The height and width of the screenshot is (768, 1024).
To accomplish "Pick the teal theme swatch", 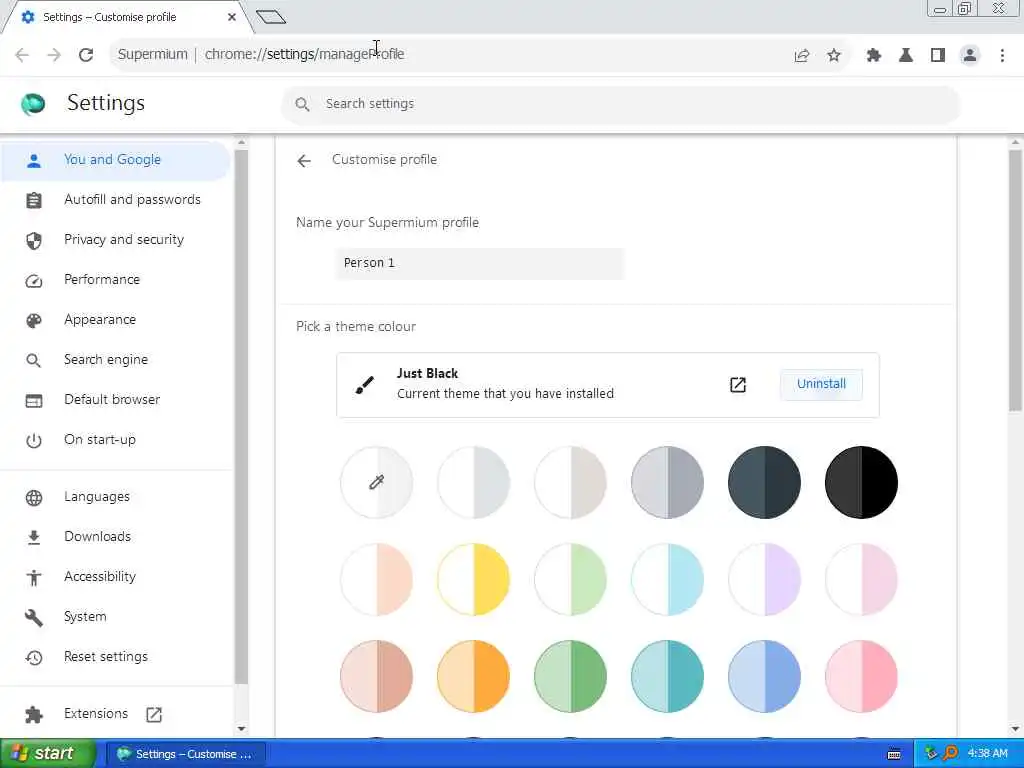I will click(x=667, y=676).
